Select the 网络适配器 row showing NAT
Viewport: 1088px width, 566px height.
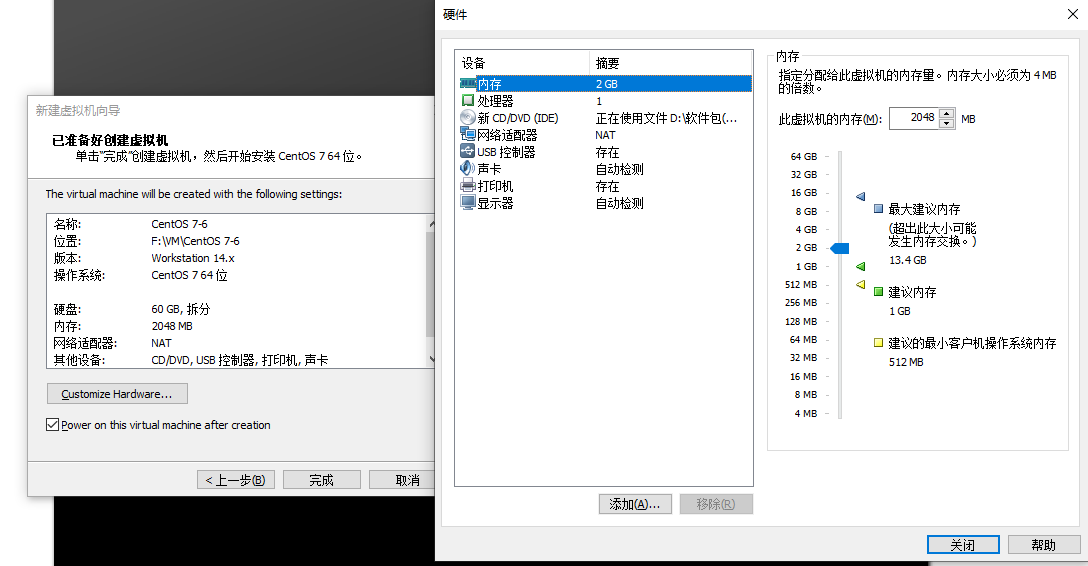click(x=606, y=135)
